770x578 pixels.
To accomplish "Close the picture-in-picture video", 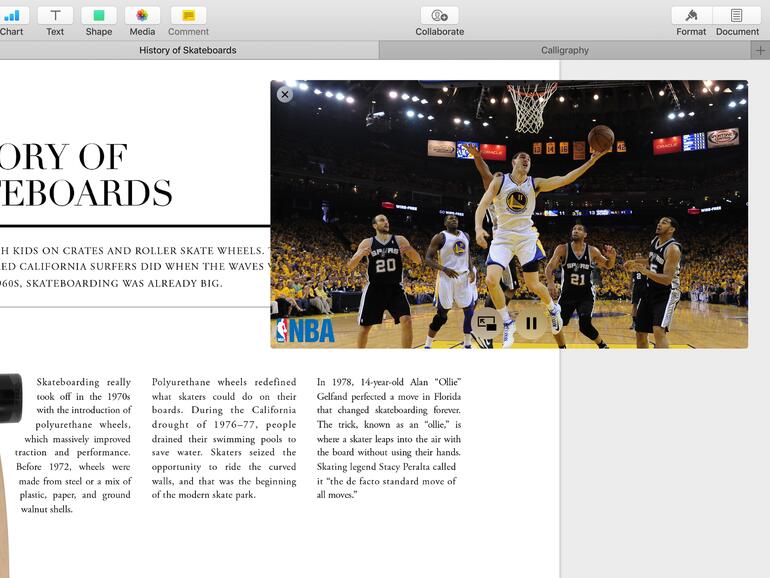I will pyautogui.click(x=284, y=94).
